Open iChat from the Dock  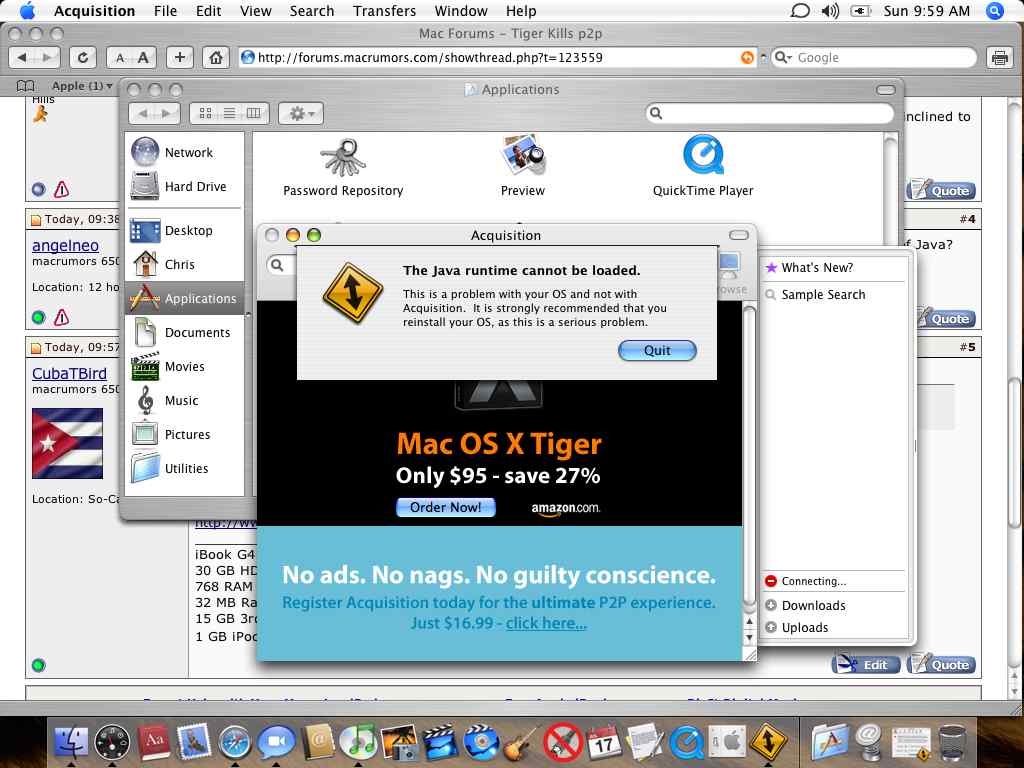pos(276,743)
